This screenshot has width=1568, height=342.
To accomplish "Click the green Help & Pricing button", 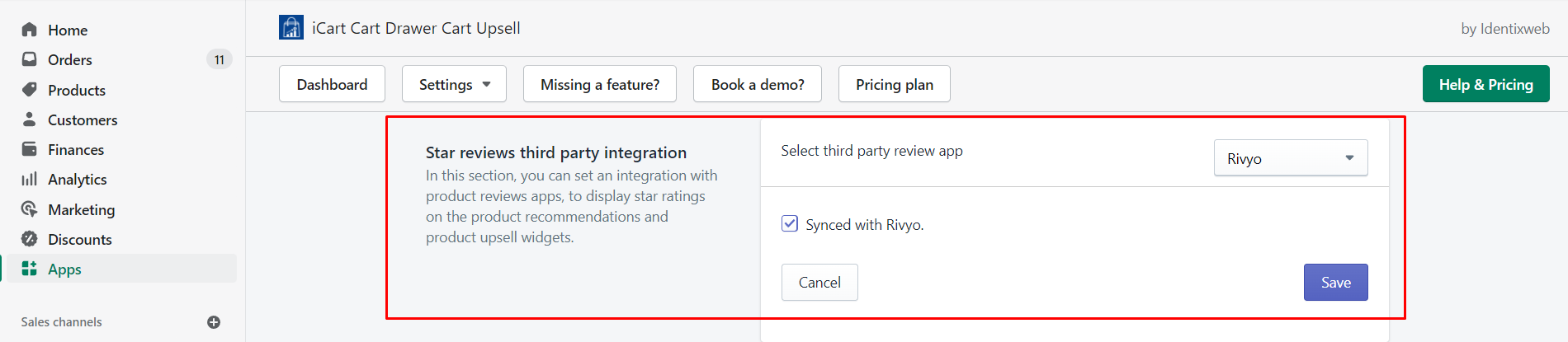I will point(1486,84).
